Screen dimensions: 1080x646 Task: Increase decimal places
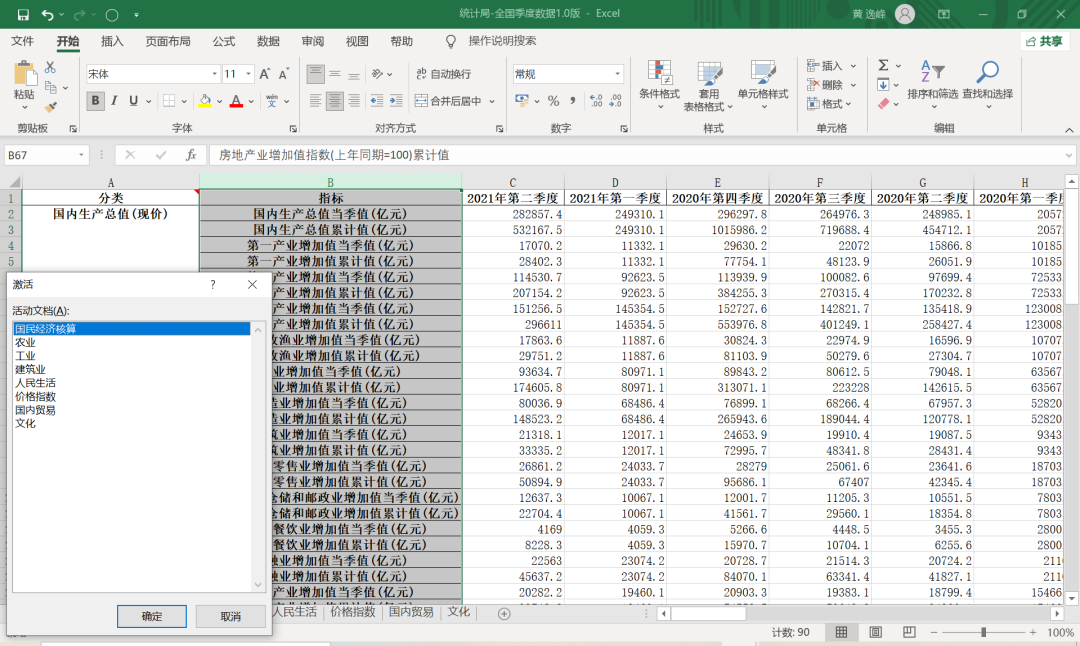point(596,101)
